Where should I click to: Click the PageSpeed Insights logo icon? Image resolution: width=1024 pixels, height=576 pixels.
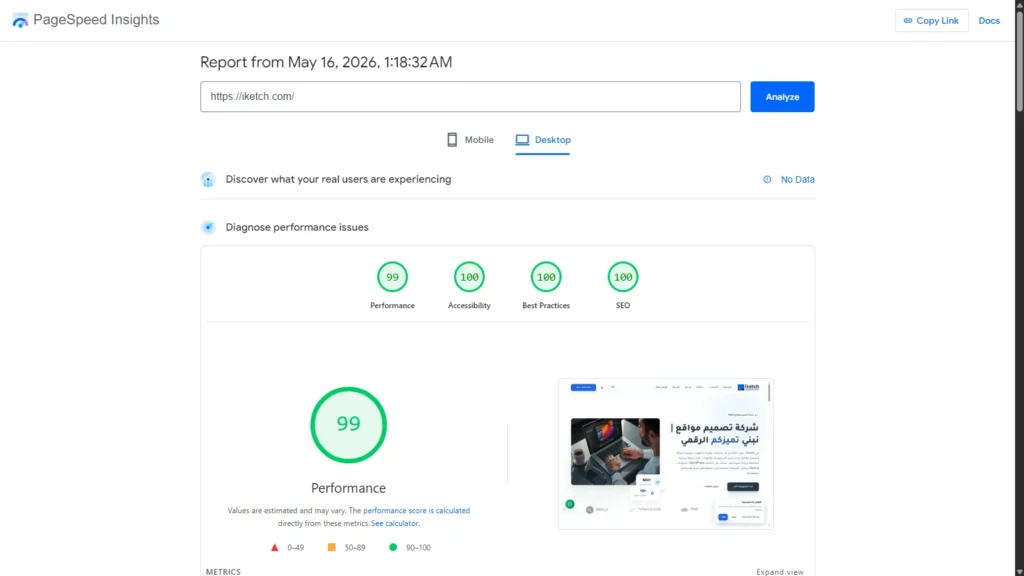point(20,20)
